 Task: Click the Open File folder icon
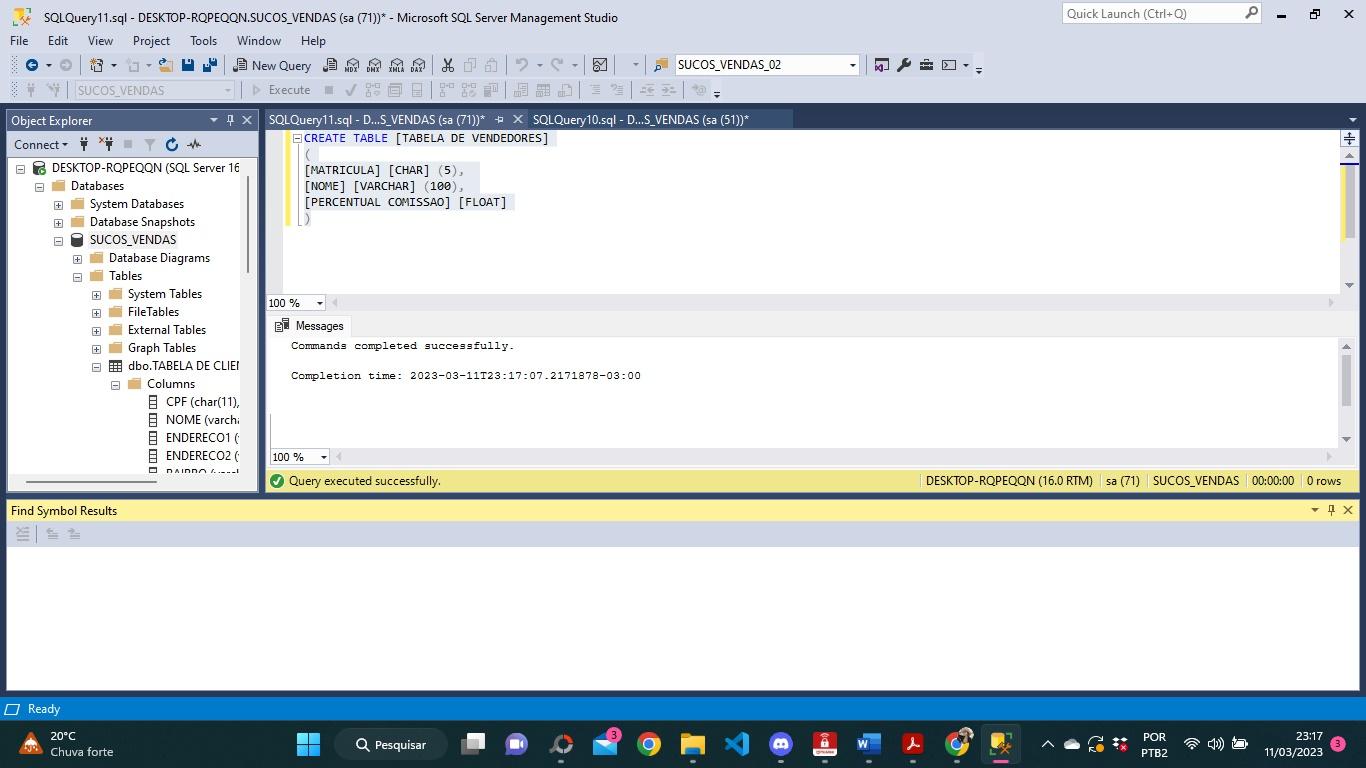point(165,65)
